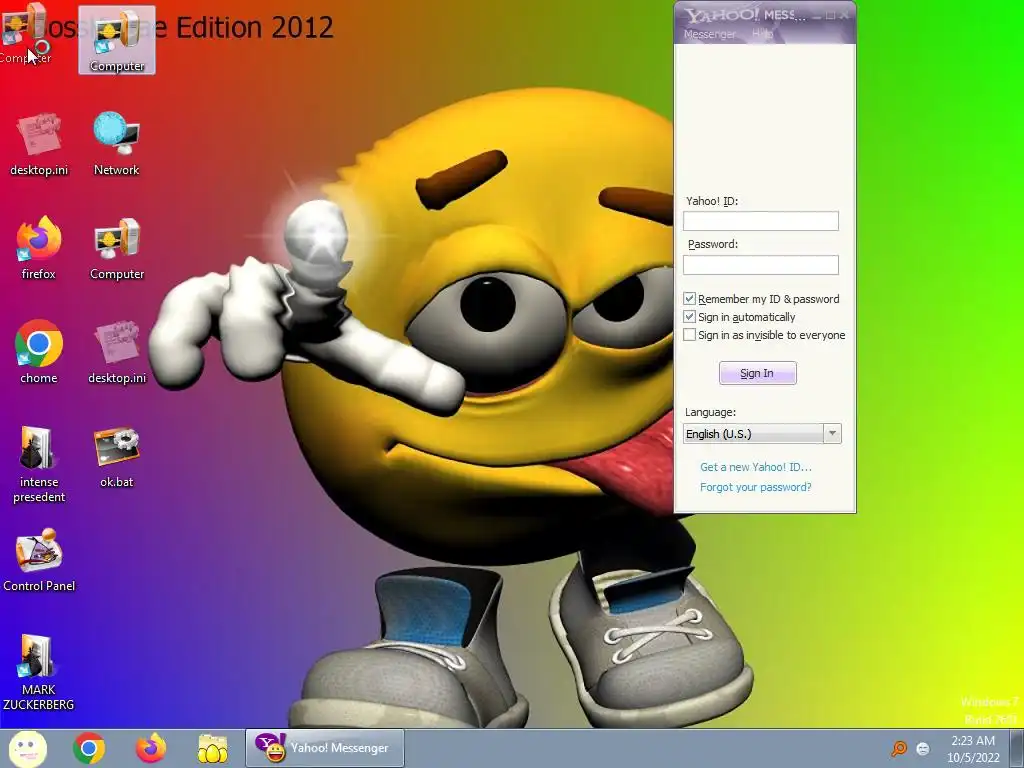The image size is (1024, 768).
Task: Click the "Yahoo! ID:" label text
Action: click(x=712, y=201)
